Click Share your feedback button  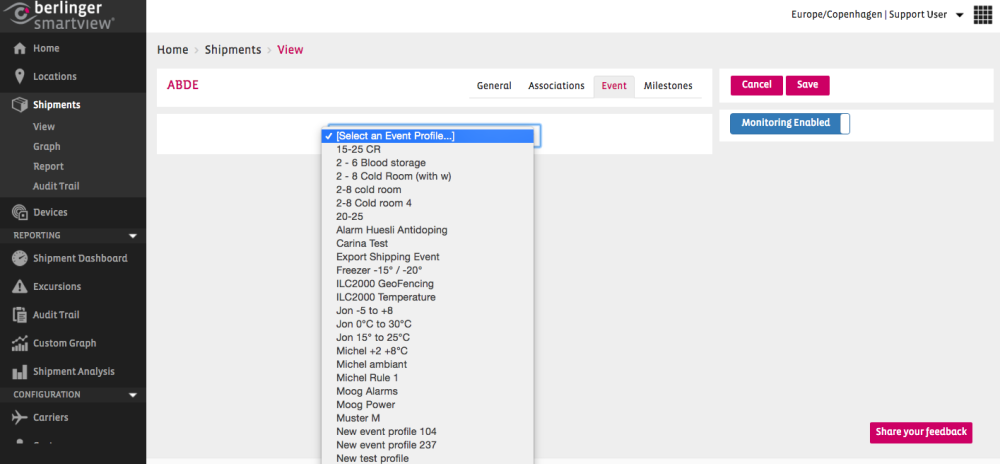click(921, 432)
